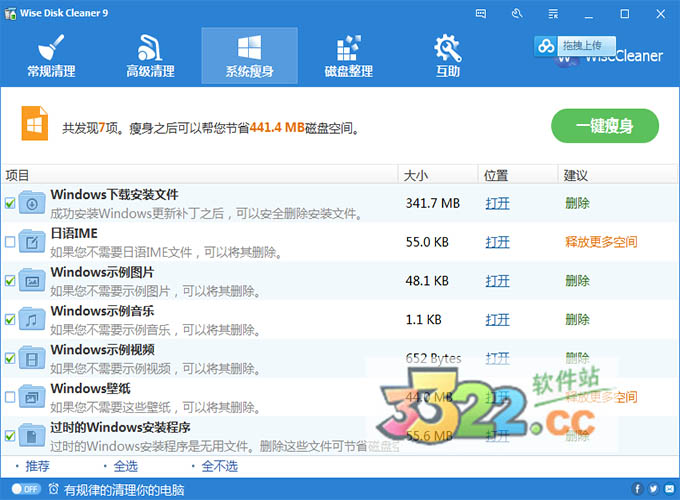Sort by the 位置 location column header
Screen dimensions: 680x500
click(x=517, y=175)
